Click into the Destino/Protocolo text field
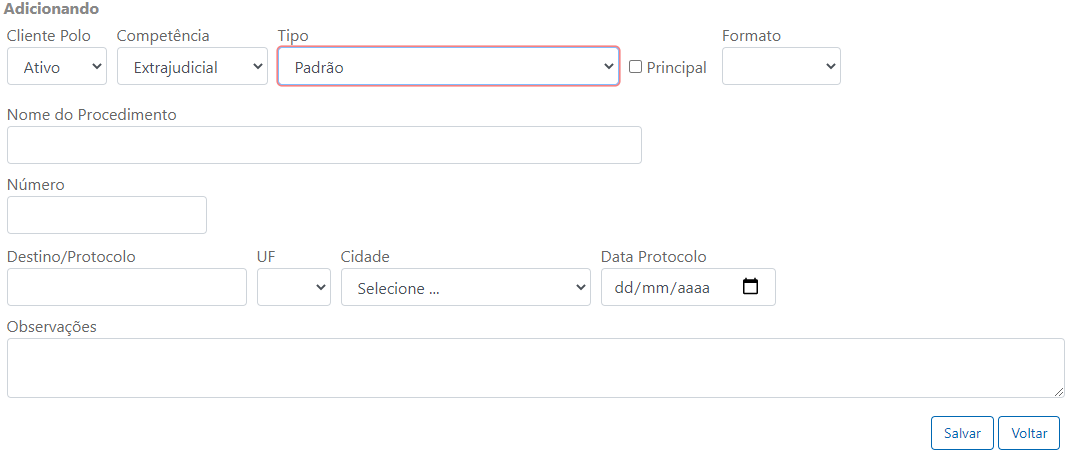 (x=127, y=287)
